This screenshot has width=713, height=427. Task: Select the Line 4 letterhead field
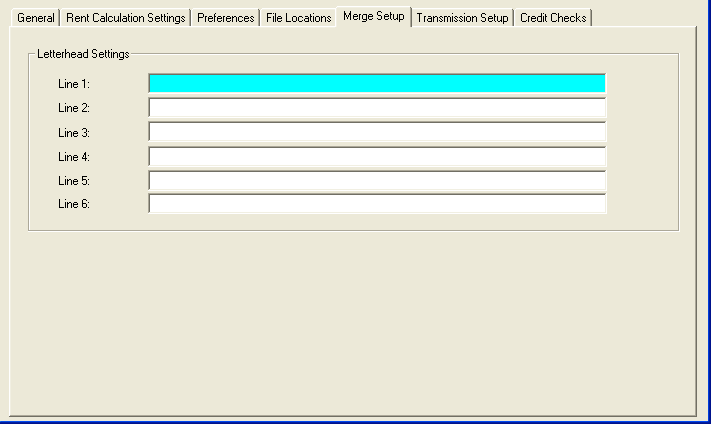tap(377, 157)
